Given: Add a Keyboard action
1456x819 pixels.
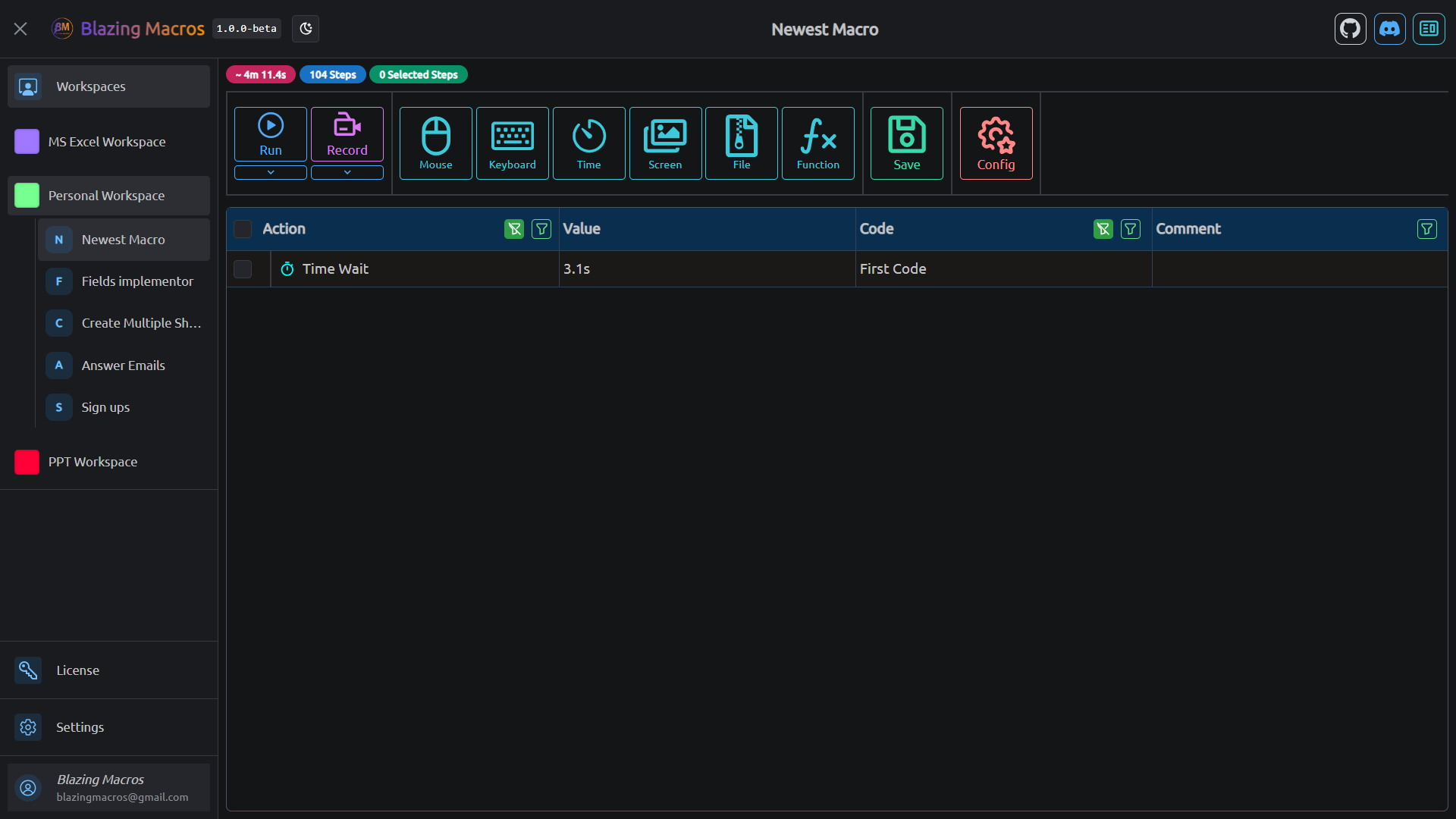Looking at the screenshot, I should tap(513, 143).
